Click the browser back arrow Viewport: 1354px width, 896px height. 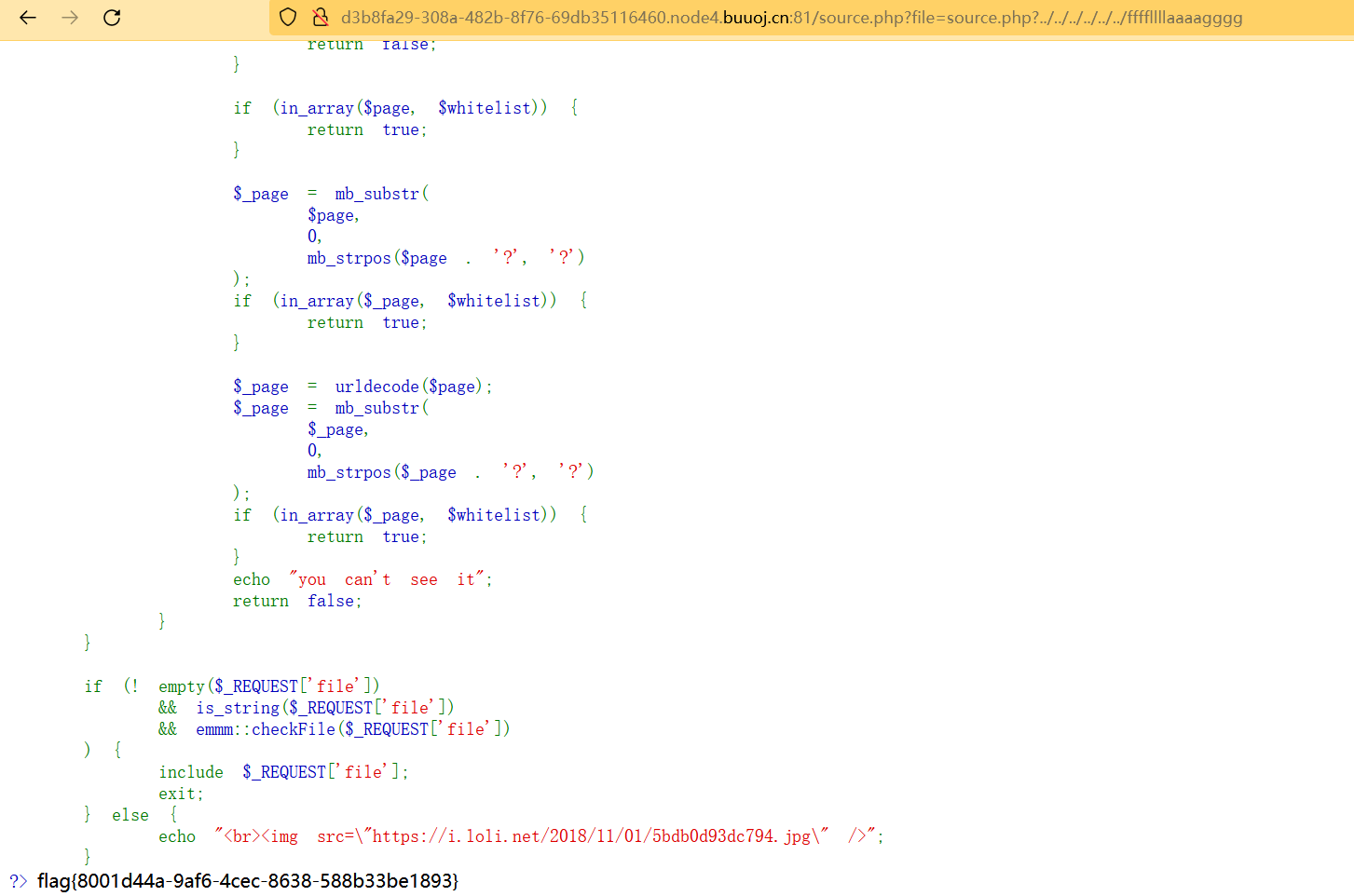27,17
